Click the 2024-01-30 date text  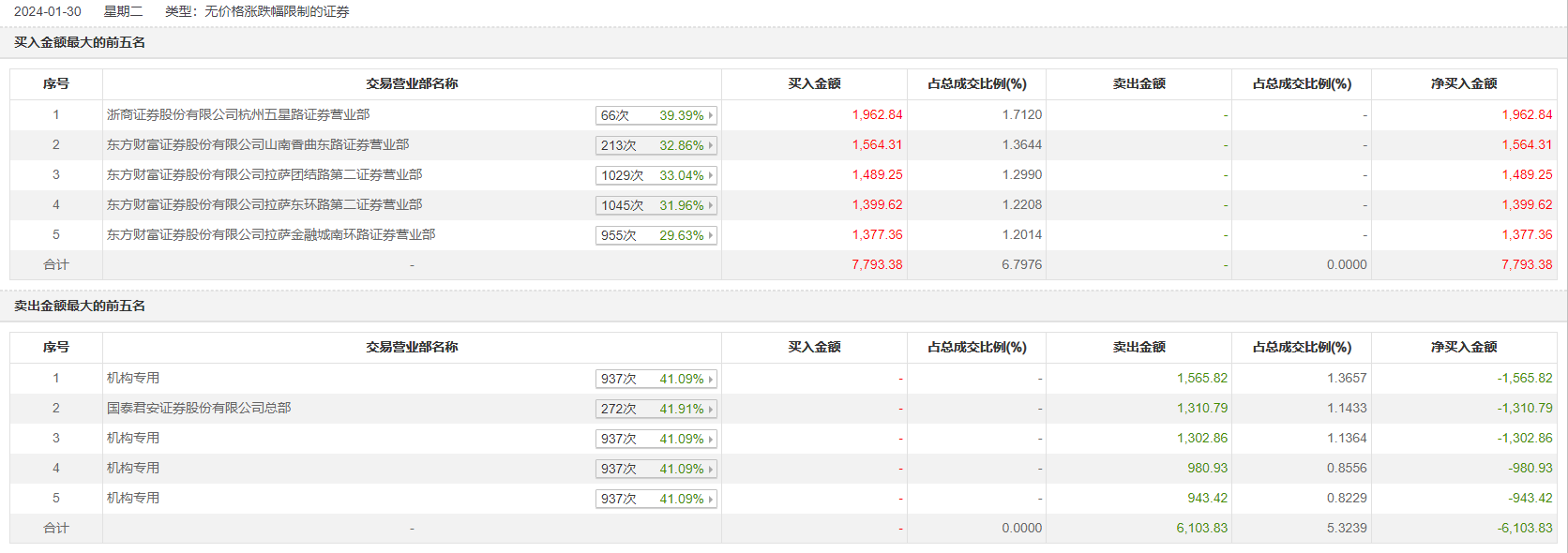click(x=48, y=11)
